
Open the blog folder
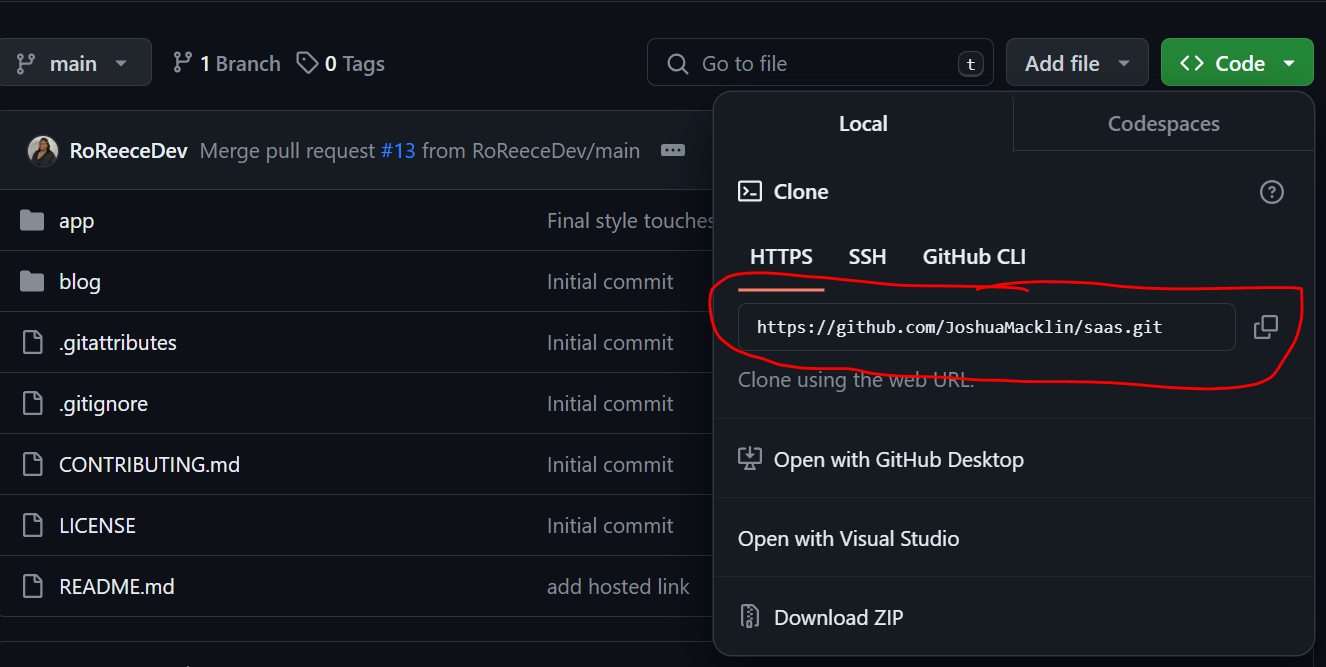(80, 282)
